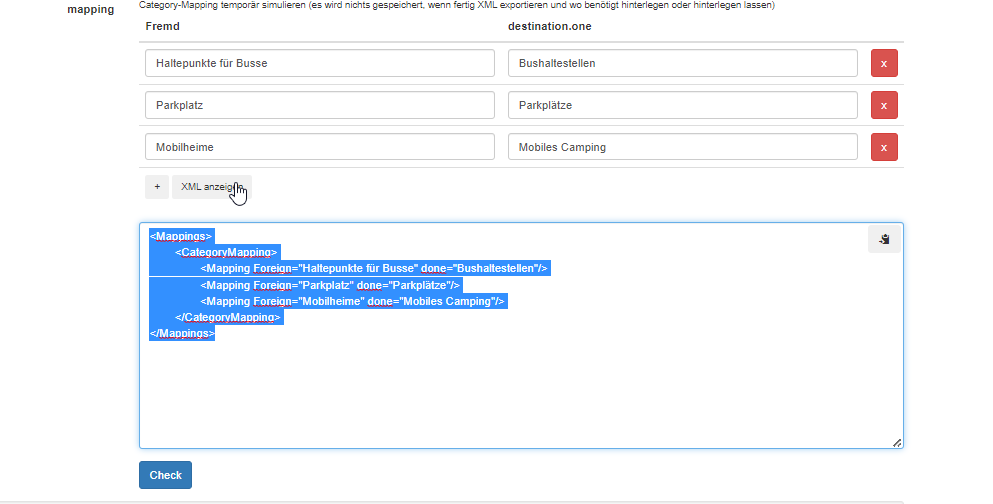Click the Fremd column header

tap(162, 26)
